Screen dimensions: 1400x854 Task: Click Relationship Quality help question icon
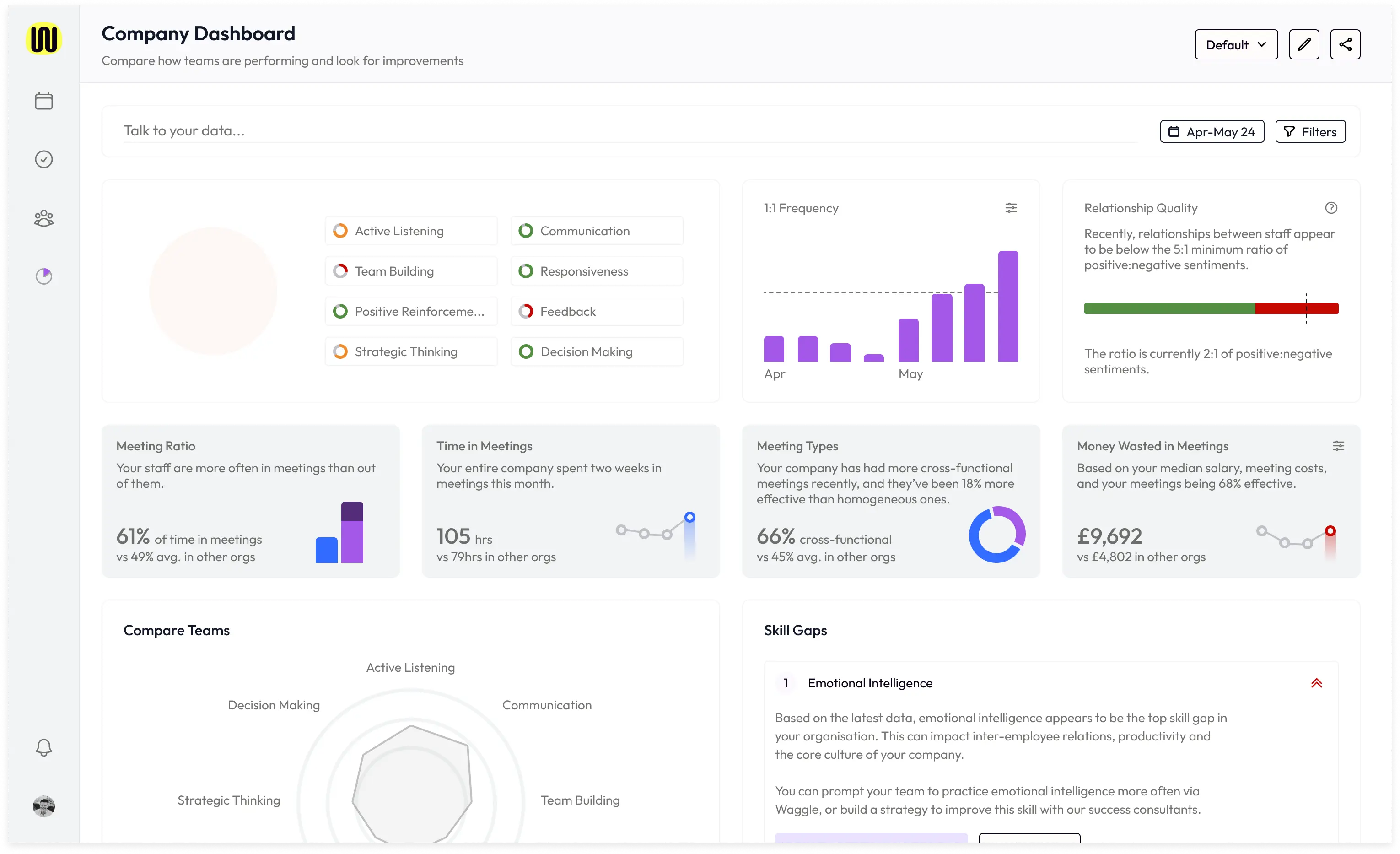(x=1330, y=208)
